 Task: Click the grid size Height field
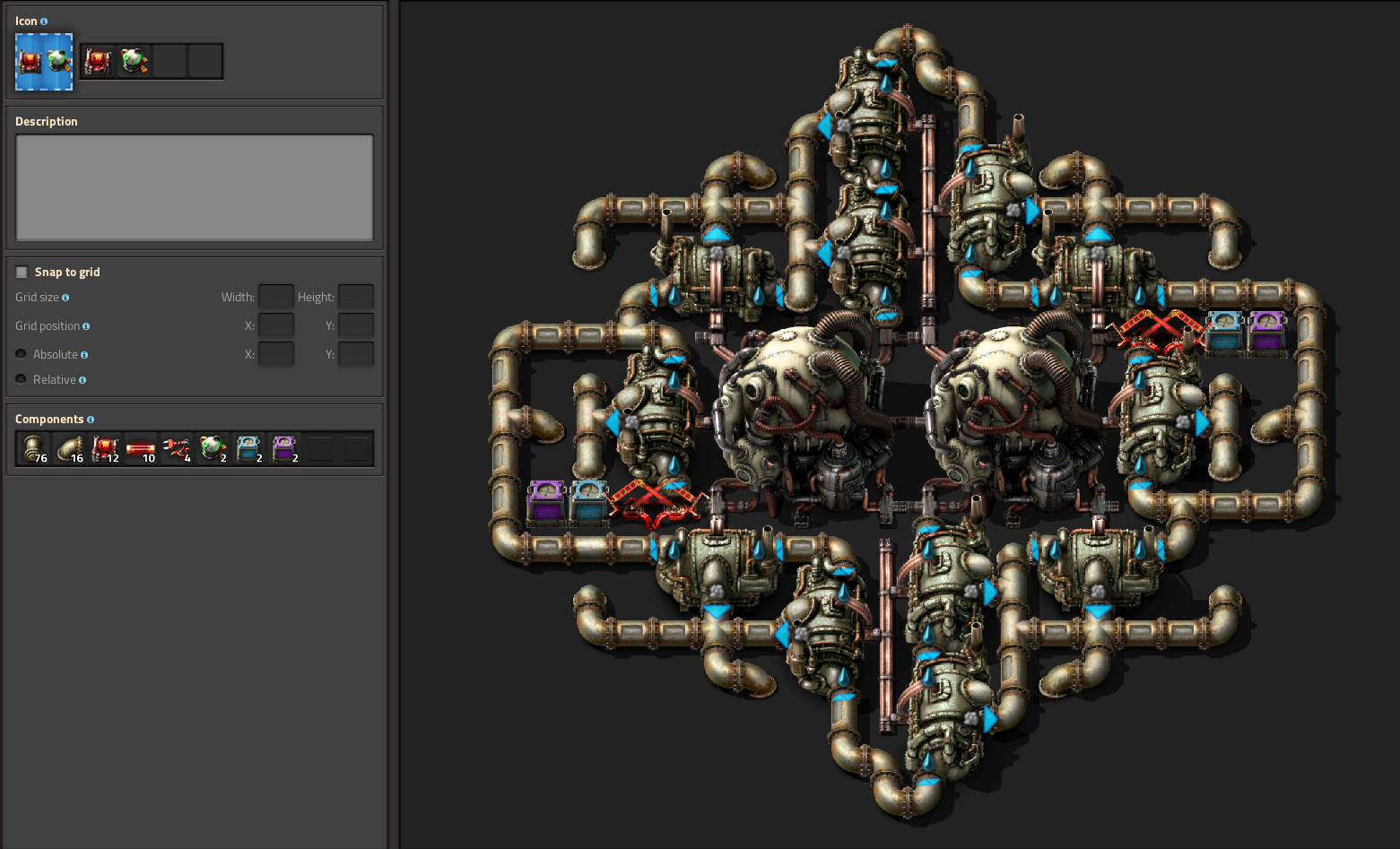coord(356,297)
